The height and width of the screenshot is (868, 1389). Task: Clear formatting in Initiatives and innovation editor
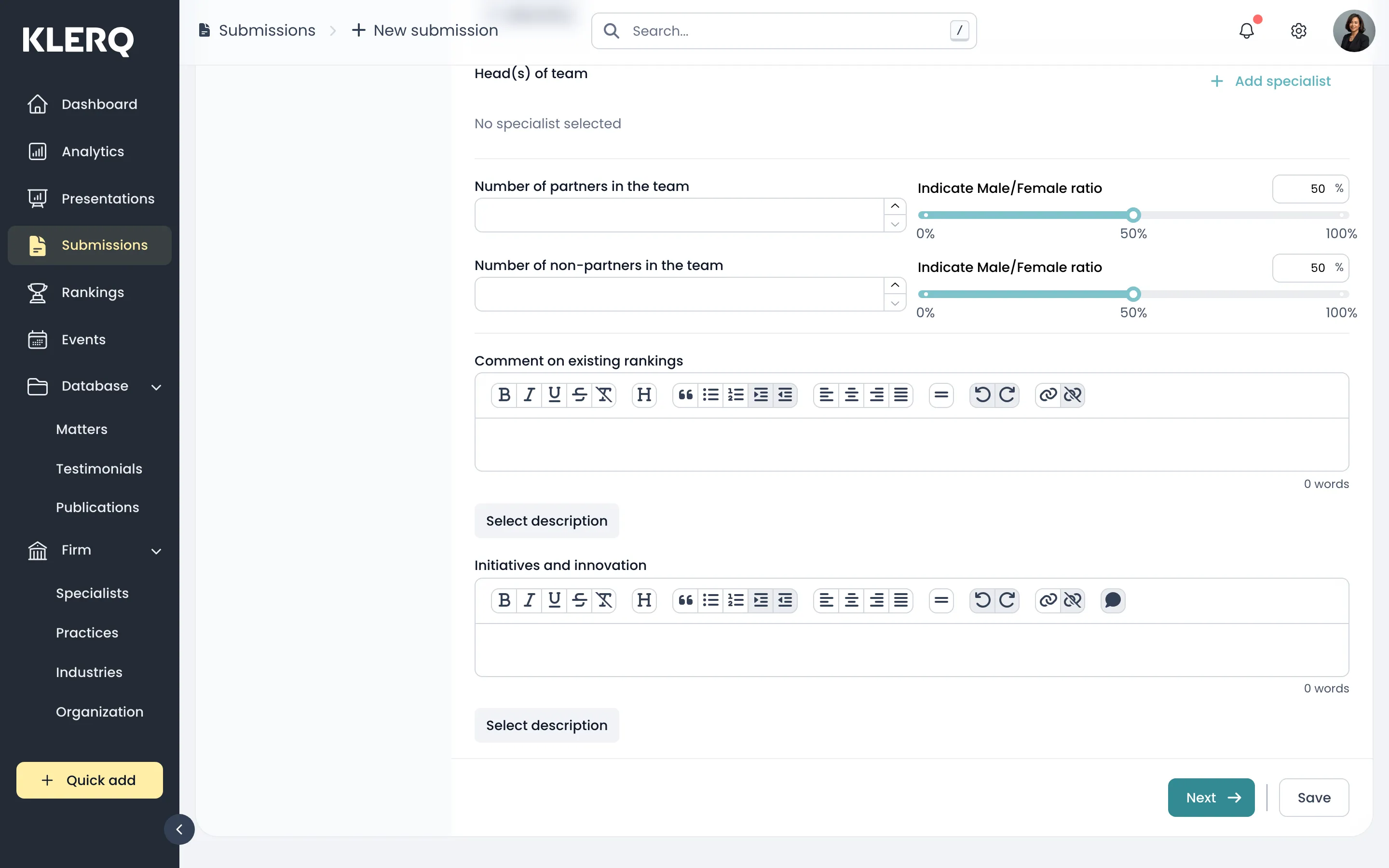click(x=604, y=600)
